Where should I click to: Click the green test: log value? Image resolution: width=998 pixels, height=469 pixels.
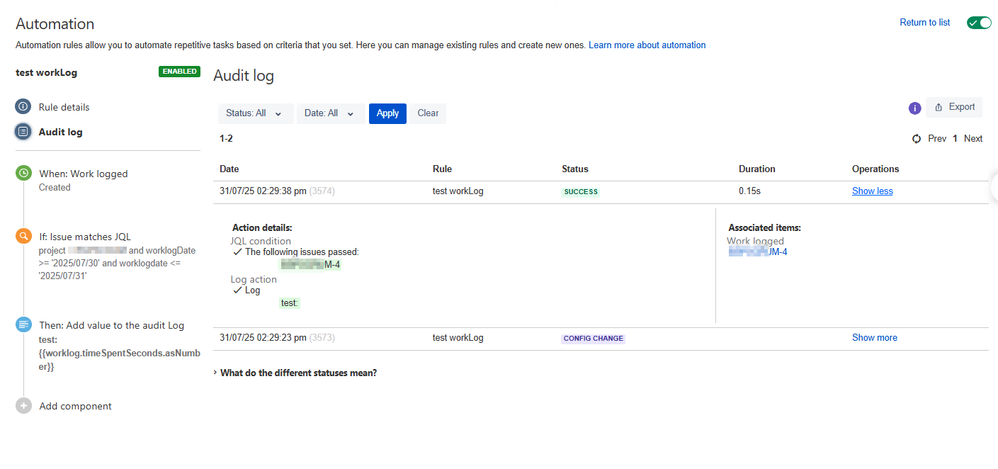pos(290,304)
